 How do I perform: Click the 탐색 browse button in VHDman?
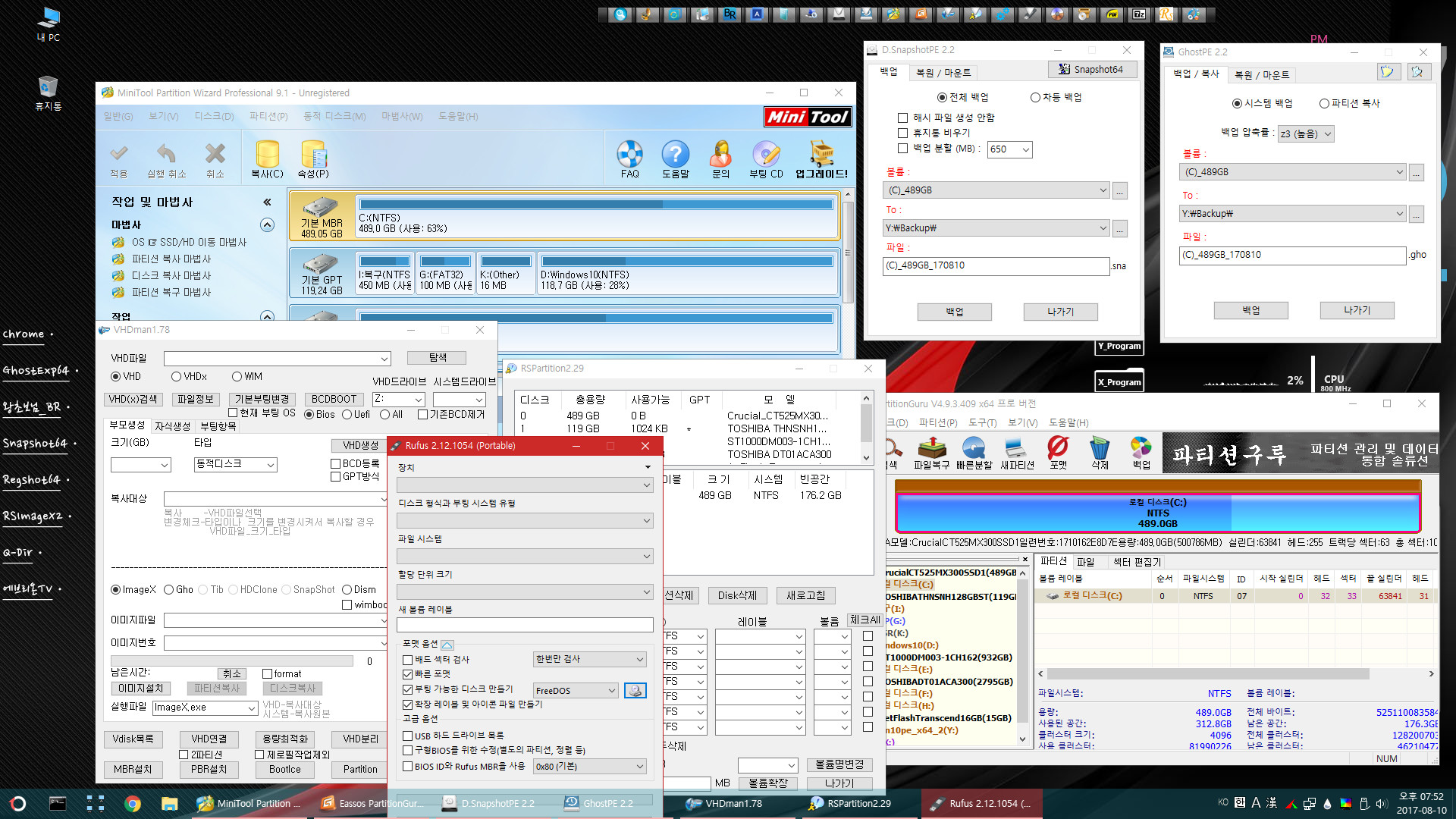click(x=438, y=357)
